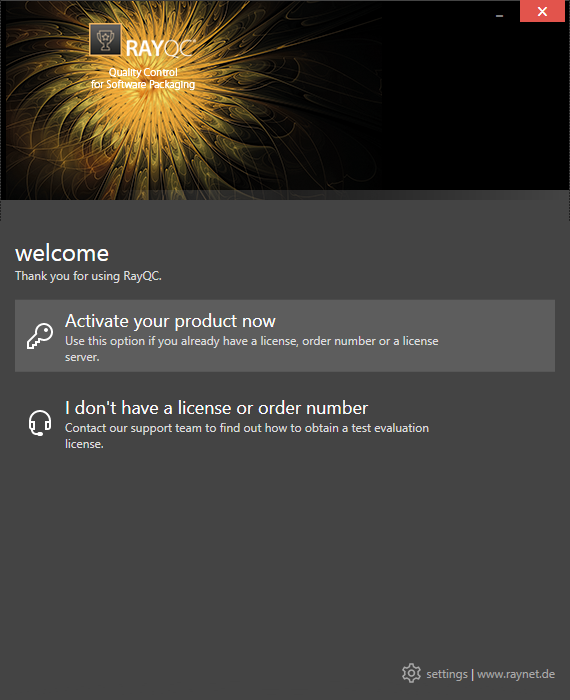The height and width of the screenshot is (700, 570).
Task: Click the "welcome" heading
Action: [62, 254]
